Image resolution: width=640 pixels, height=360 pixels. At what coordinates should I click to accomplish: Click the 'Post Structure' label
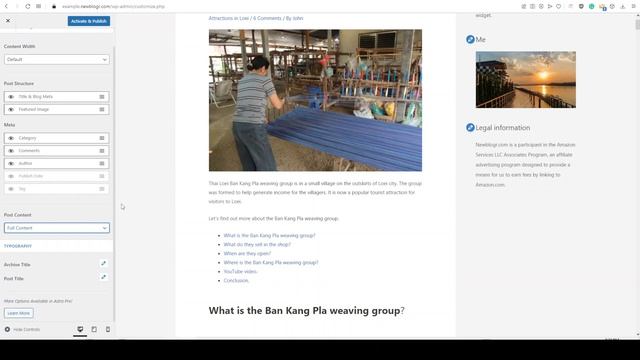tap(19, 83)
